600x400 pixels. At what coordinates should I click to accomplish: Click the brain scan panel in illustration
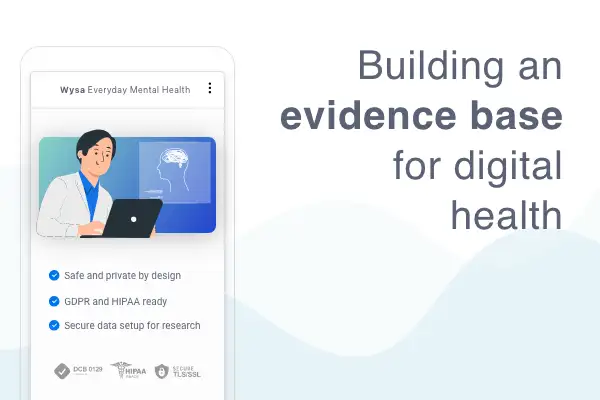pos(174,172)
